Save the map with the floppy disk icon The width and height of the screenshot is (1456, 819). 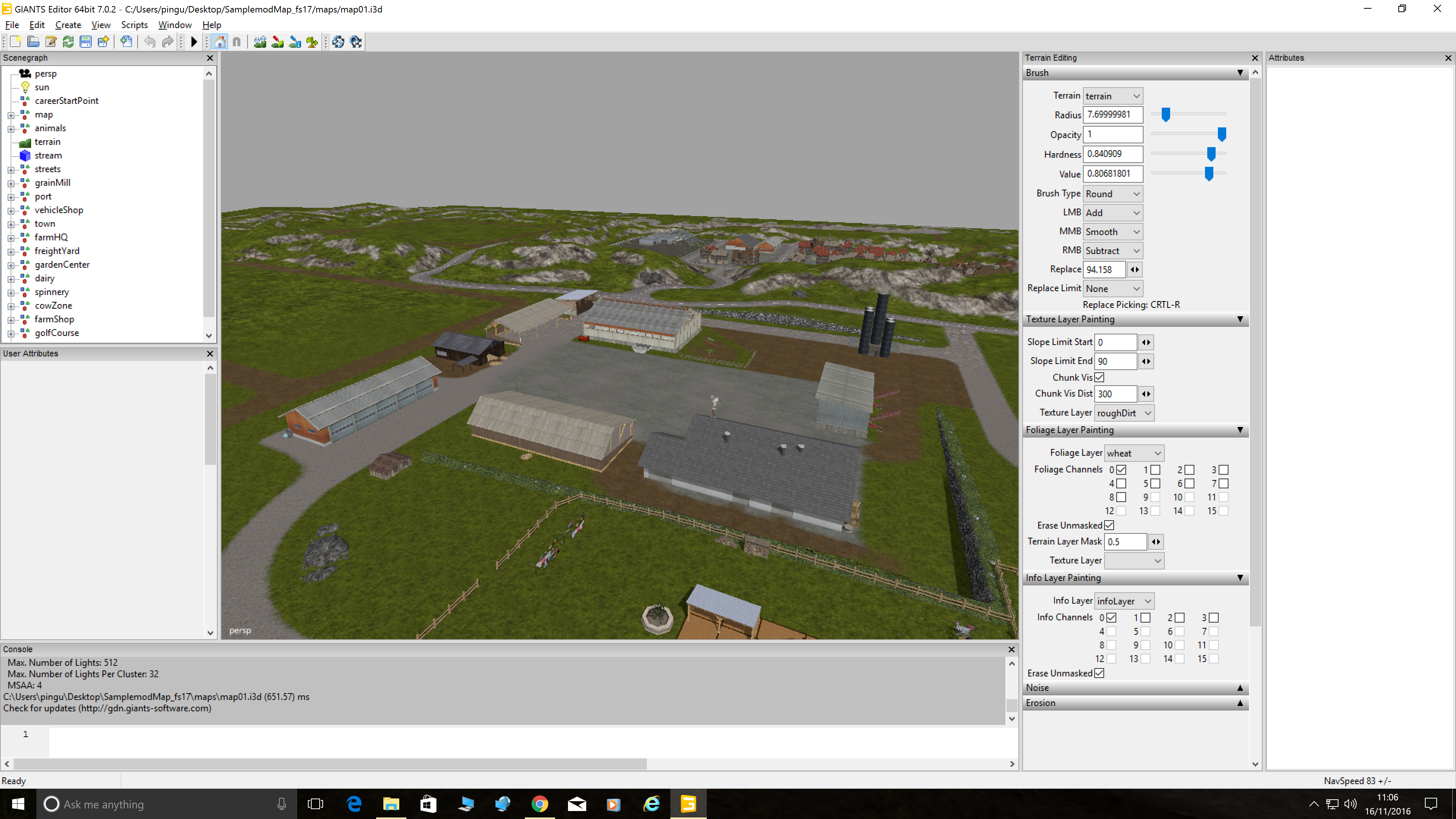point(85,42)
